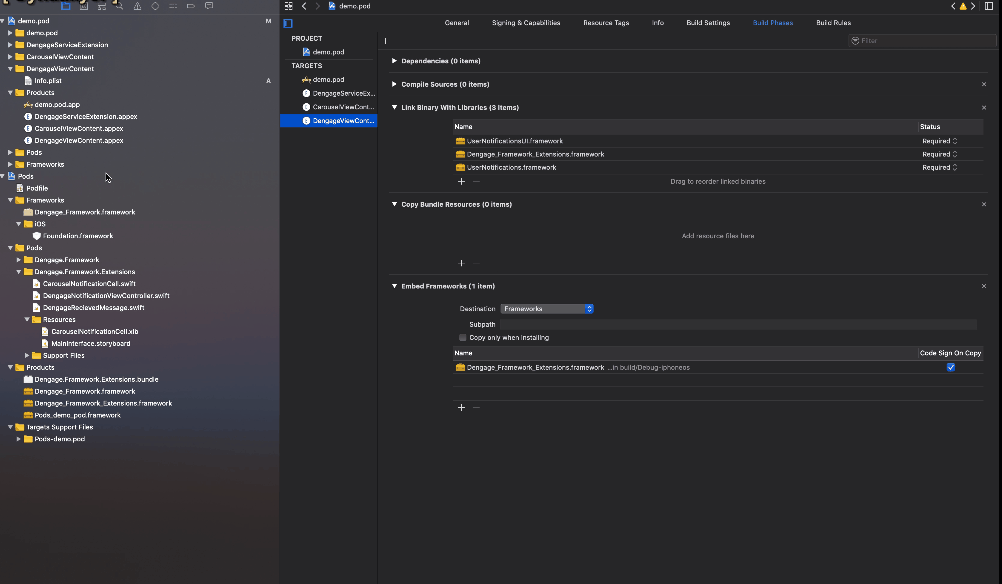Switch to the Build Settings tab
Image resolution: width=1002 pixels, height=584 pixels.
click(708, 23)
